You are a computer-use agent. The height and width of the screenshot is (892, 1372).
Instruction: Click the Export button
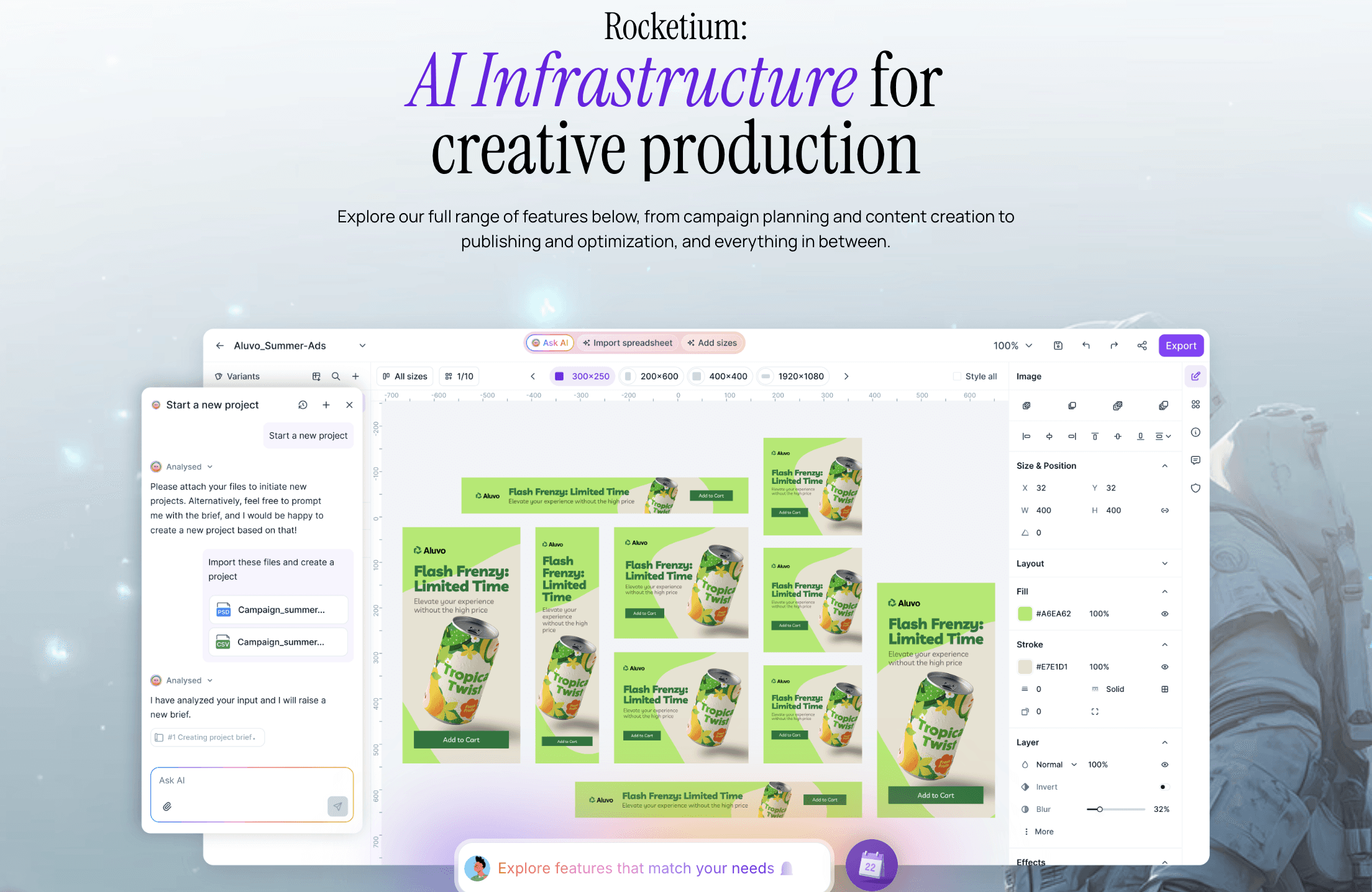[x=1181, y=345]
